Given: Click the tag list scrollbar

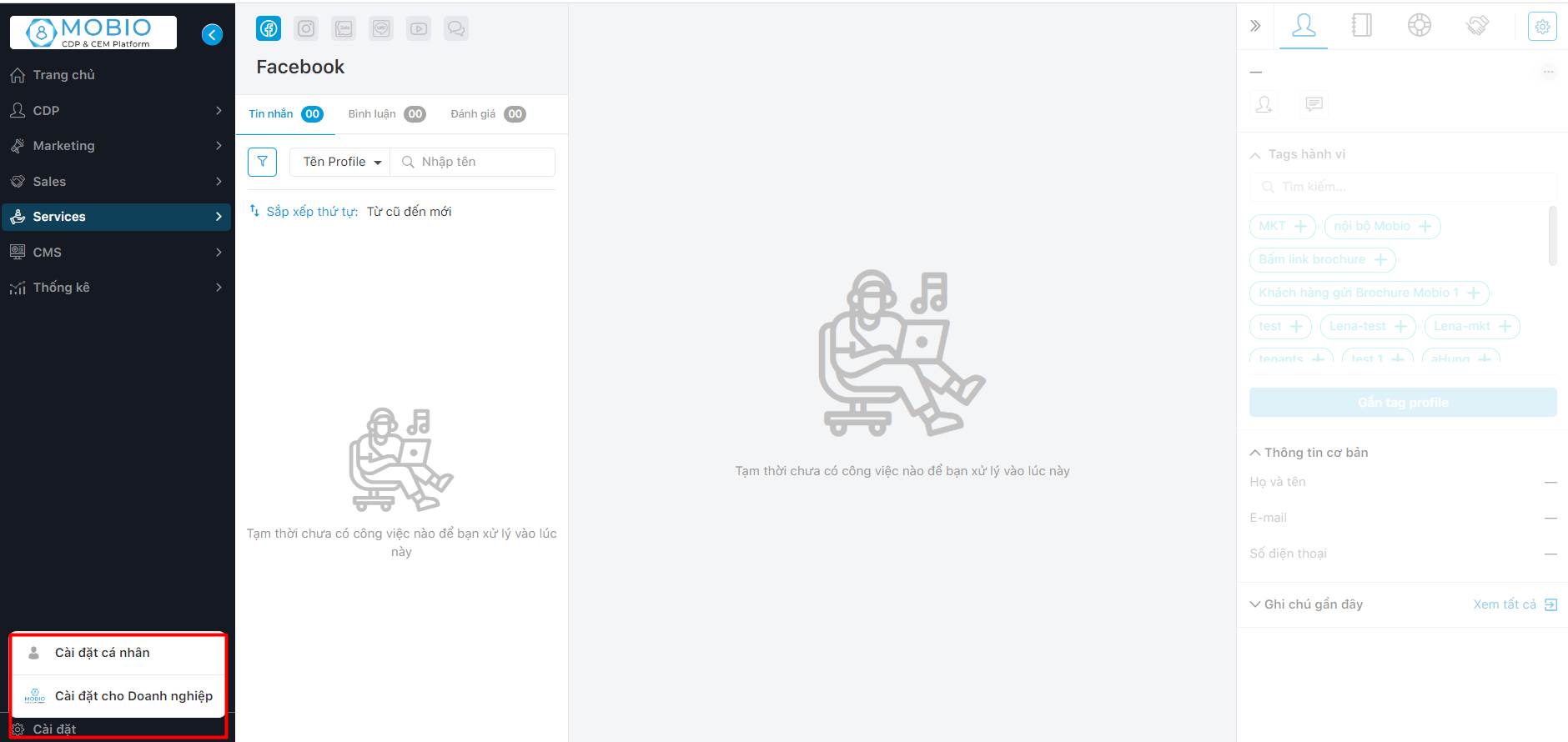Looking at the screenshot, I should [1552, 236].
